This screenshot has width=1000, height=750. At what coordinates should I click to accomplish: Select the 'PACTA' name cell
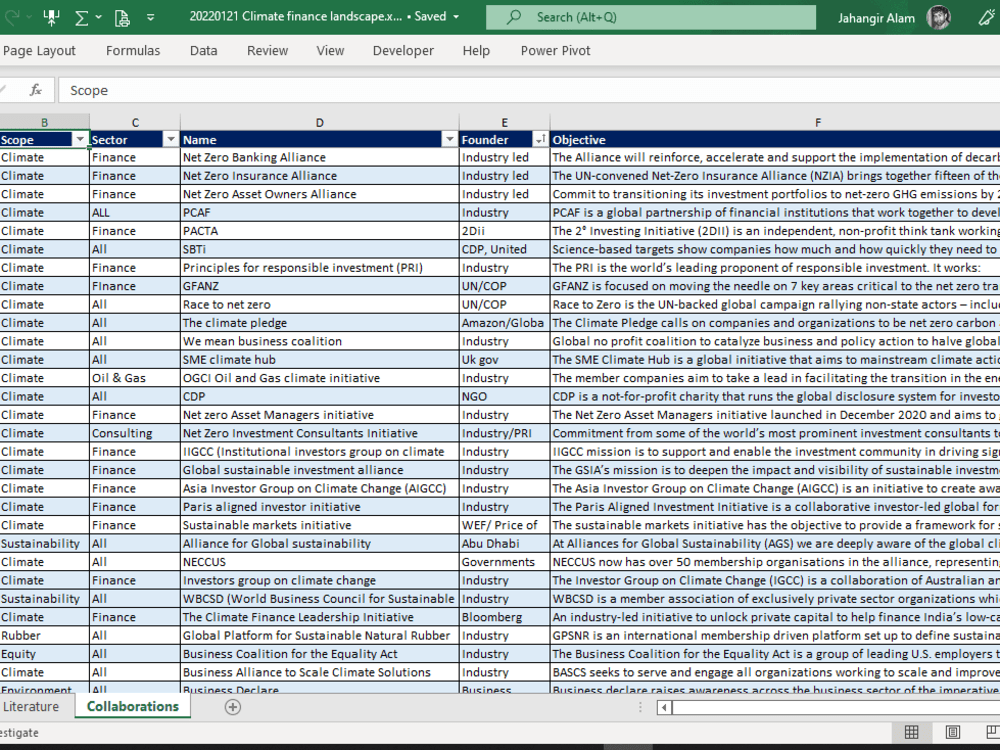click(x=320, y=231)
